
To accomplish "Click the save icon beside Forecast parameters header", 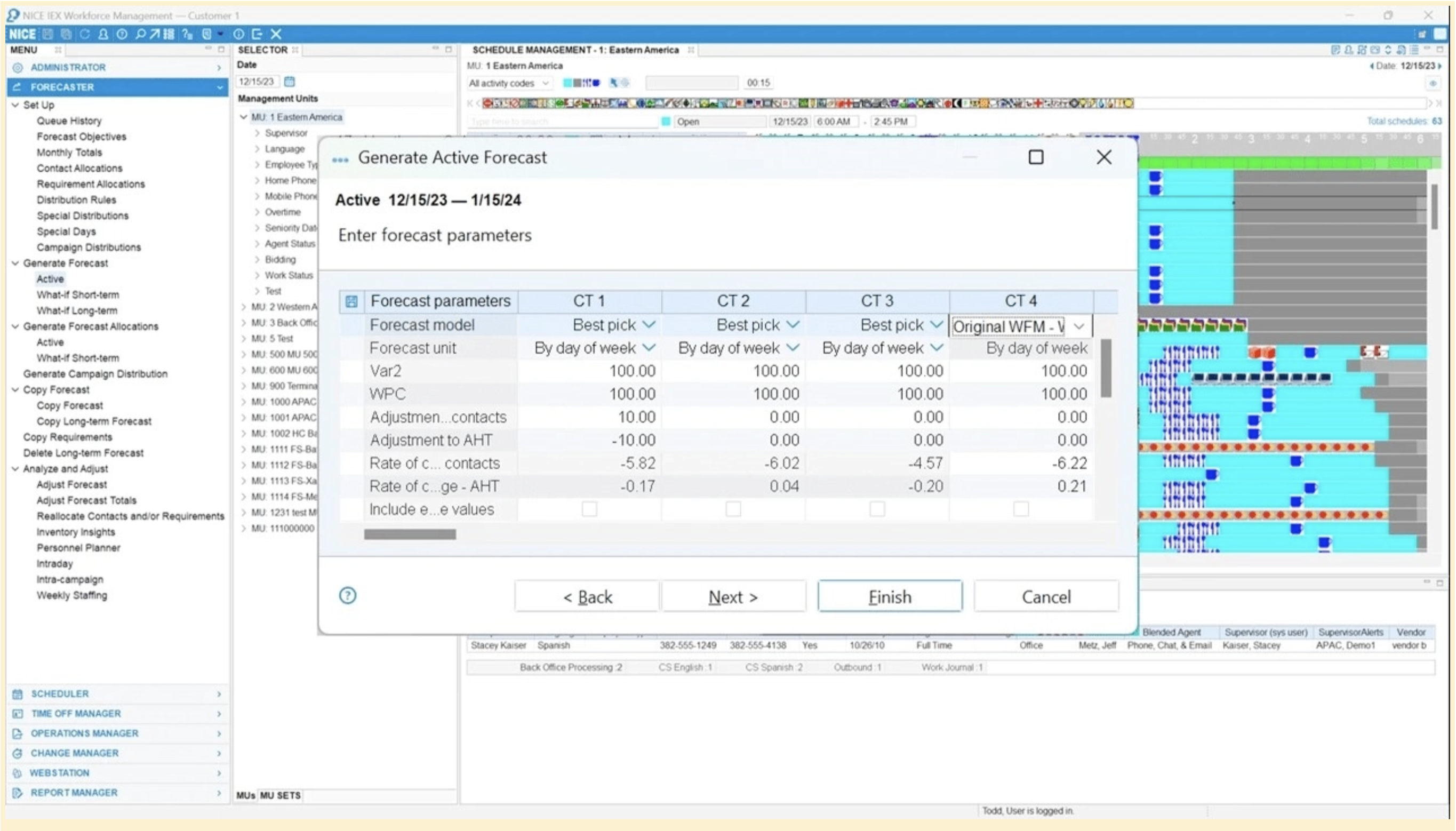I will tap(352, 301).
